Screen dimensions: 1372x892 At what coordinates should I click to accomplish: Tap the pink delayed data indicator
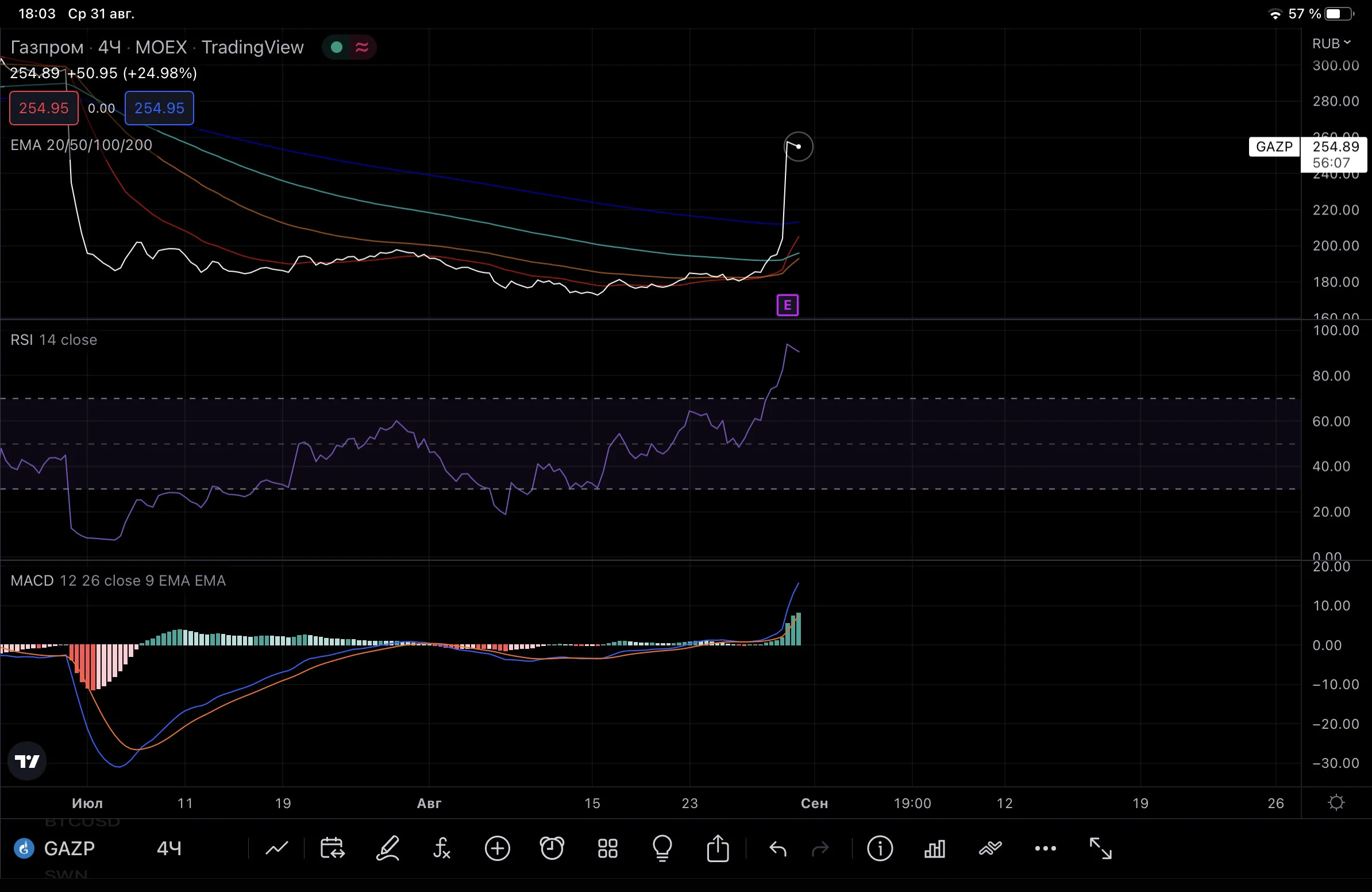[362, 47]
